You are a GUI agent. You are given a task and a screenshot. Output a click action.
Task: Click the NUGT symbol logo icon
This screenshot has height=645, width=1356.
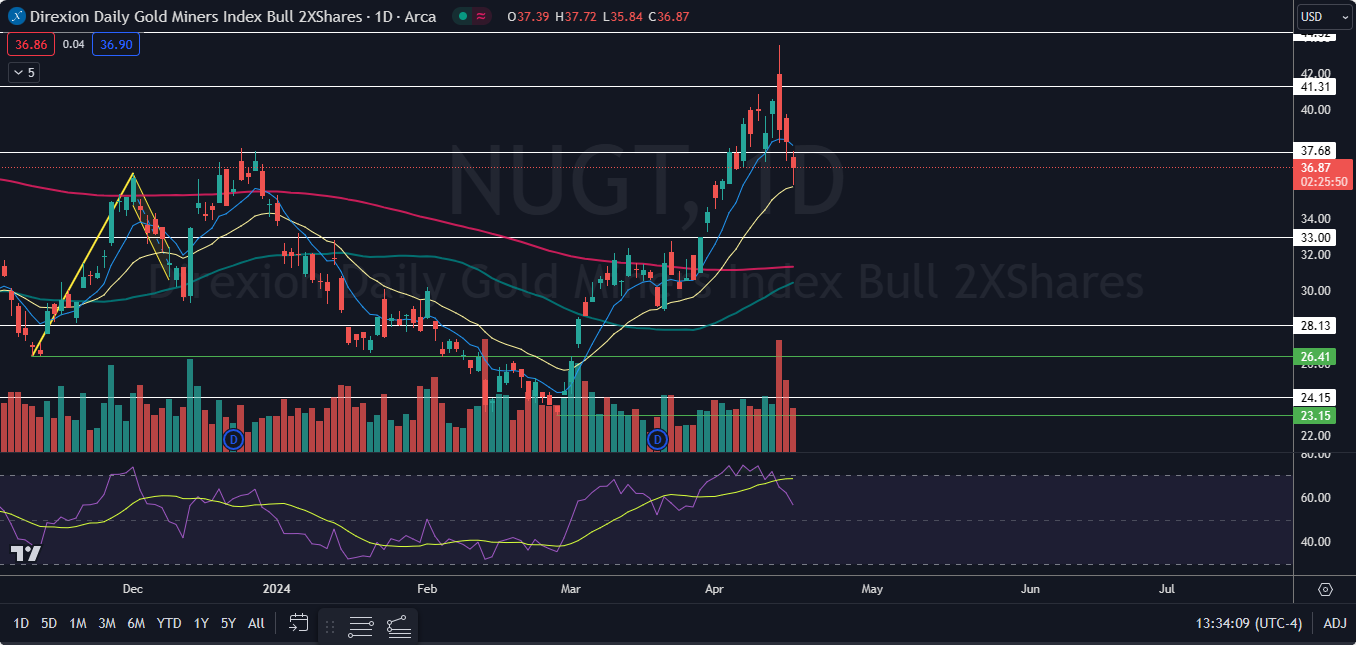point(16,16)
